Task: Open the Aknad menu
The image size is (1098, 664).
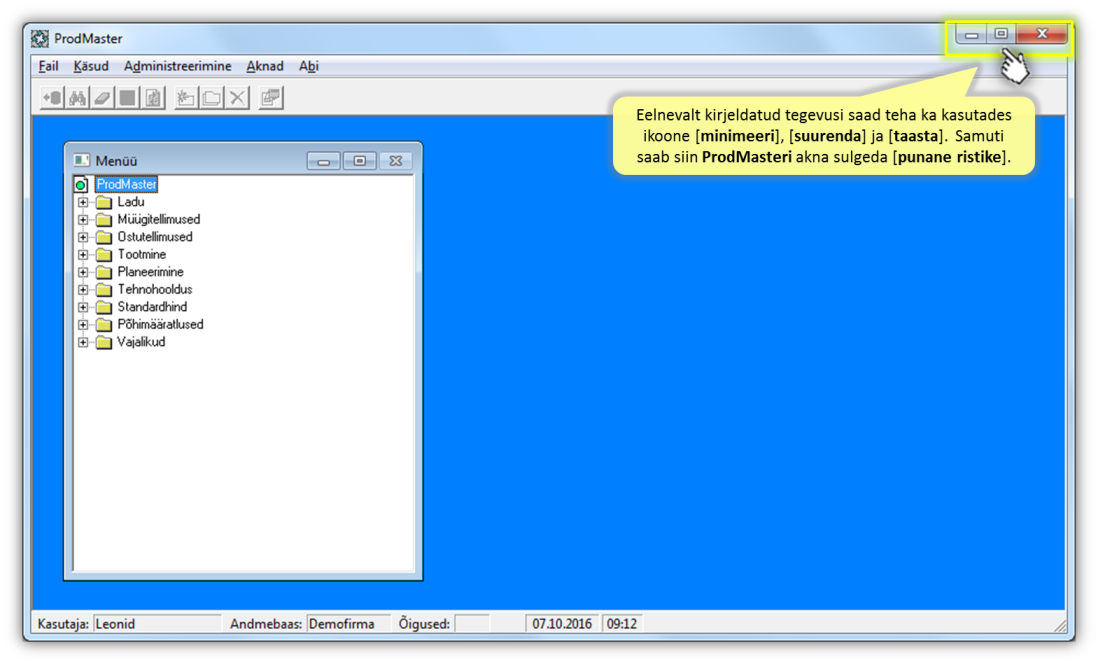Action: (x=265, y=66)
